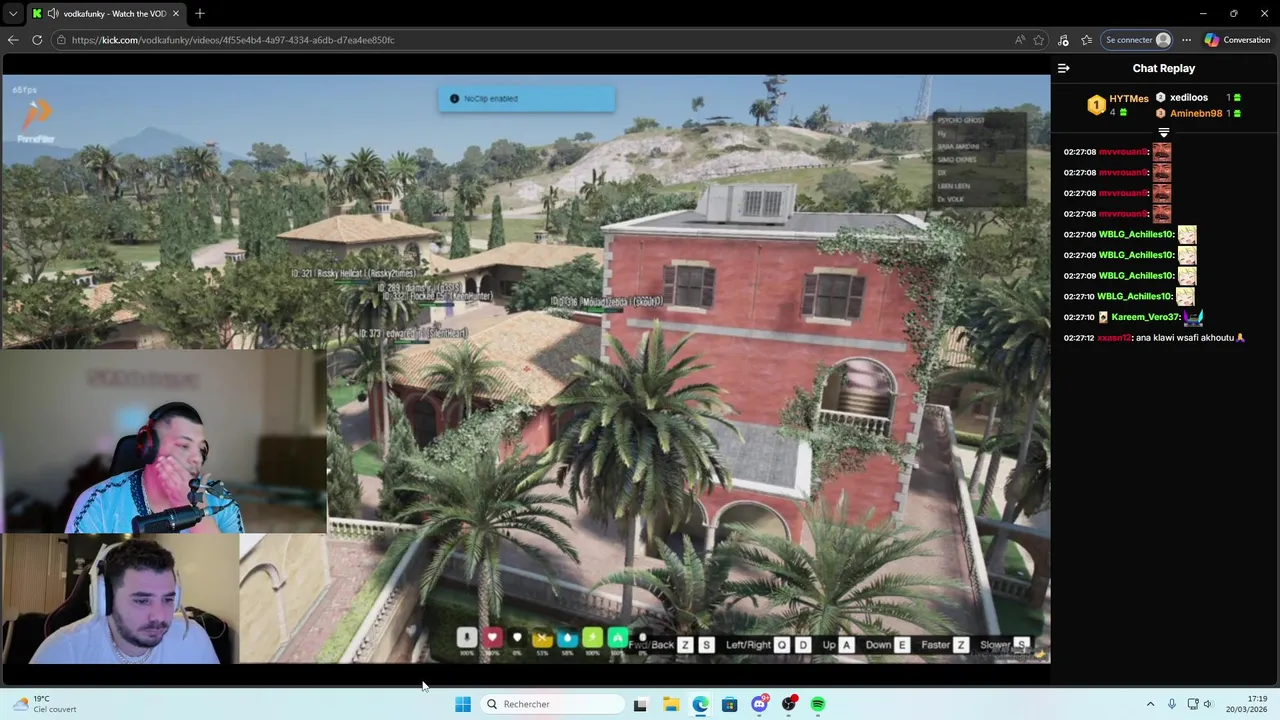This screenshot has width=1280, height=720.
Task: Open File Explorer from the taskbar
Action: point(670,704)
